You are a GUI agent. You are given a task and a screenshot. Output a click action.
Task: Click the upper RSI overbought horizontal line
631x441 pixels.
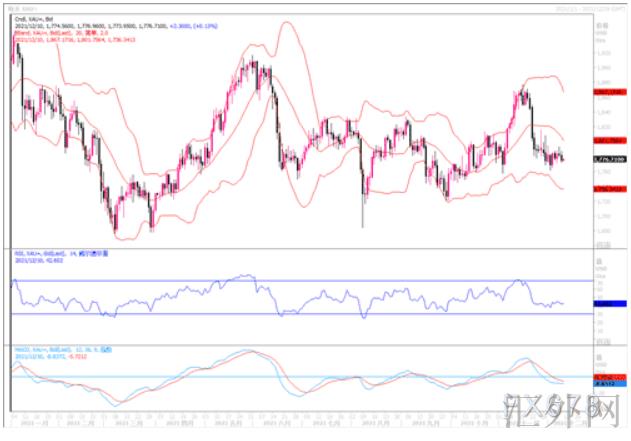300,281
